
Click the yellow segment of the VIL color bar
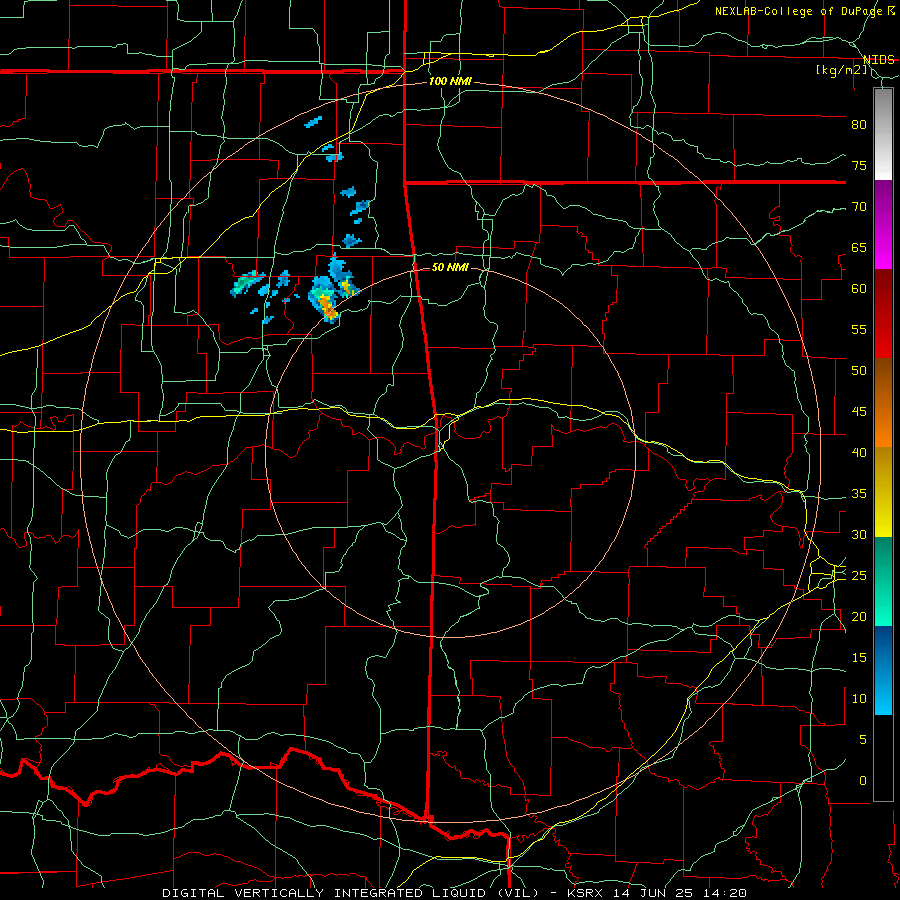(x=883, y=492)
